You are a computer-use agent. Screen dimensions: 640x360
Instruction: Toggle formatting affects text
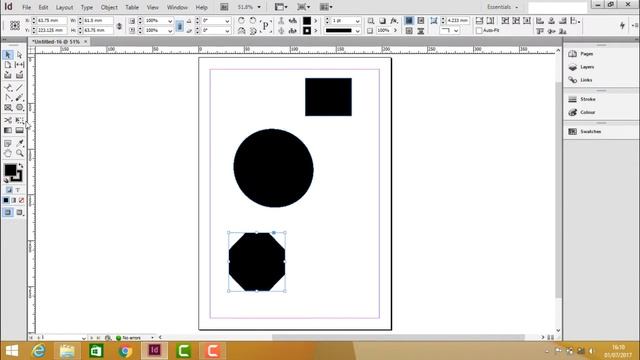point(18,190)
